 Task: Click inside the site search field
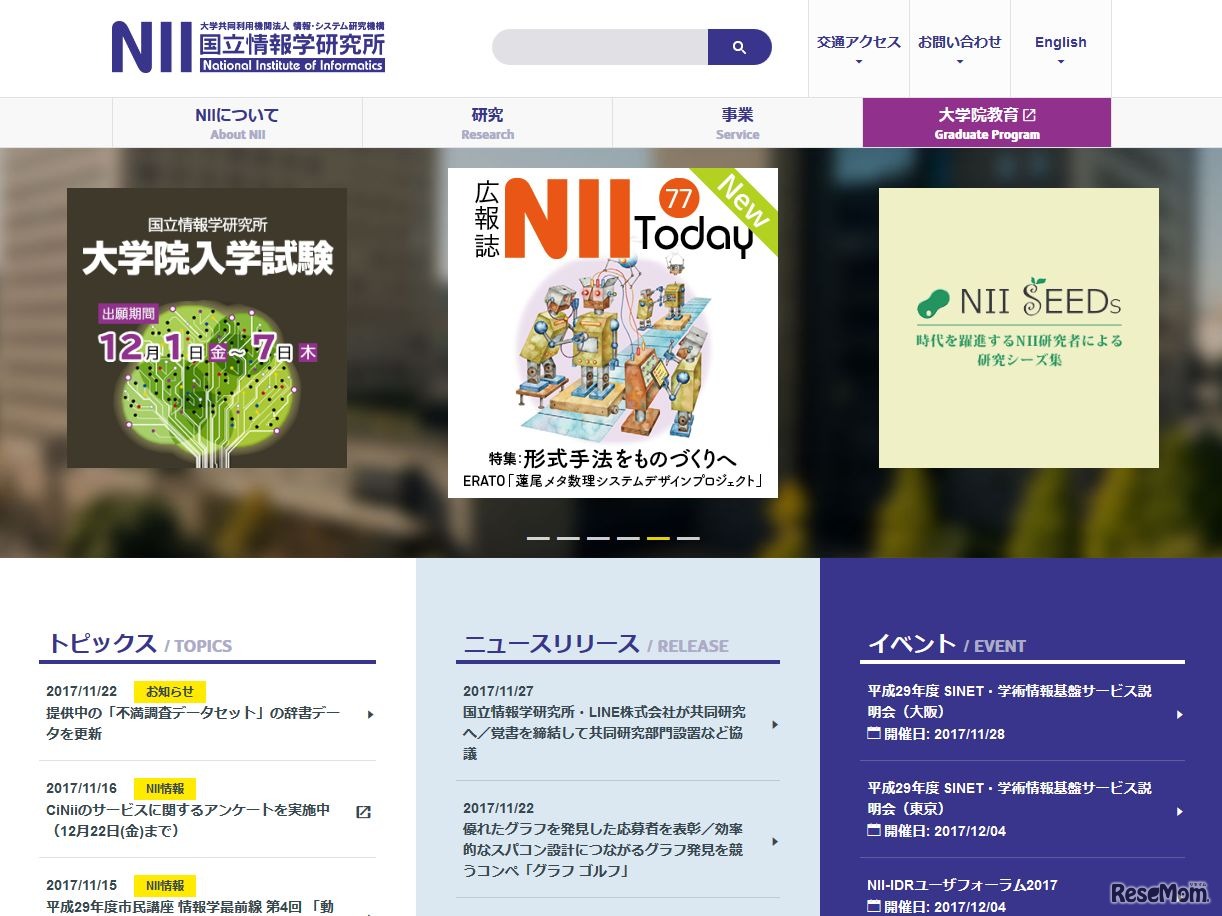(600, 46)
